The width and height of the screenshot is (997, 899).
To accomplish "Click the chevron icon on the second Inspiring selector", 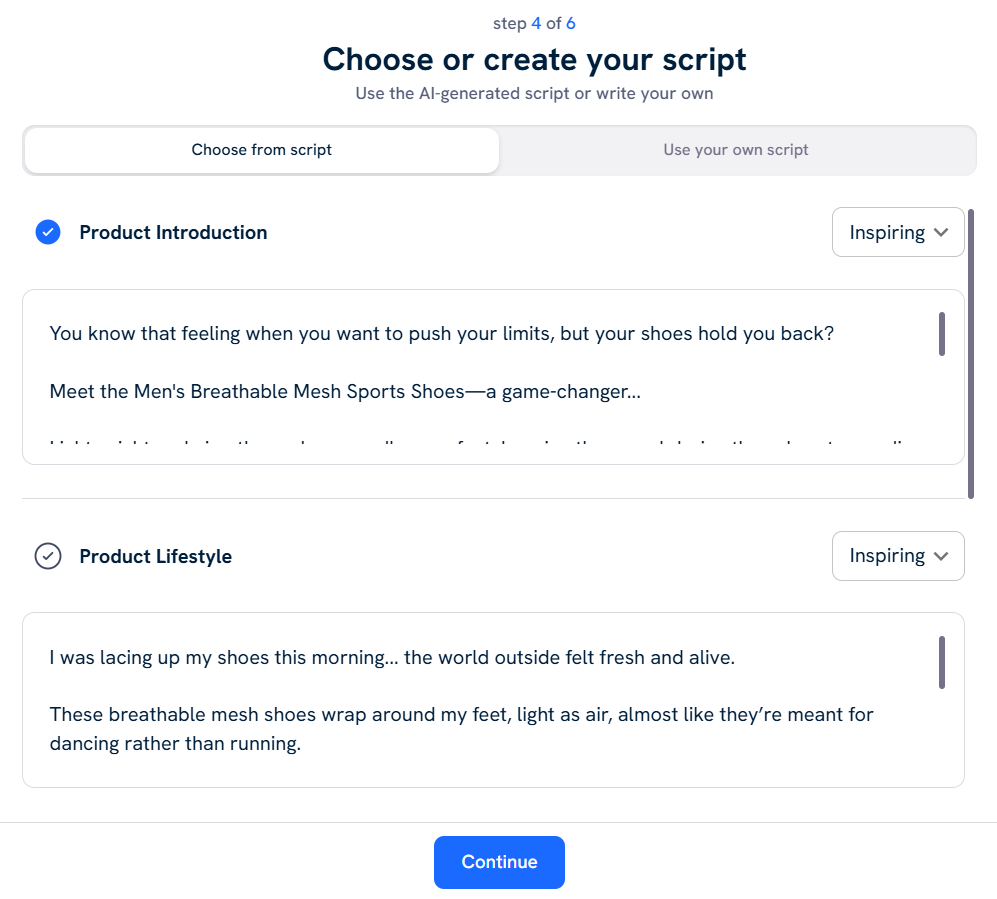I will coord(939,556).
